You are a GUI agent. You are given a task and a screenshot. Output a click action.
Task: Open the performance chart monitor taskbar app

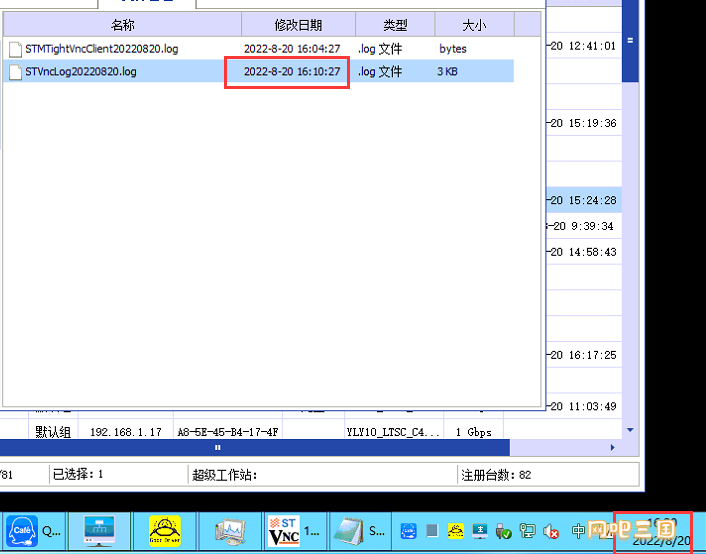point(230,531)
